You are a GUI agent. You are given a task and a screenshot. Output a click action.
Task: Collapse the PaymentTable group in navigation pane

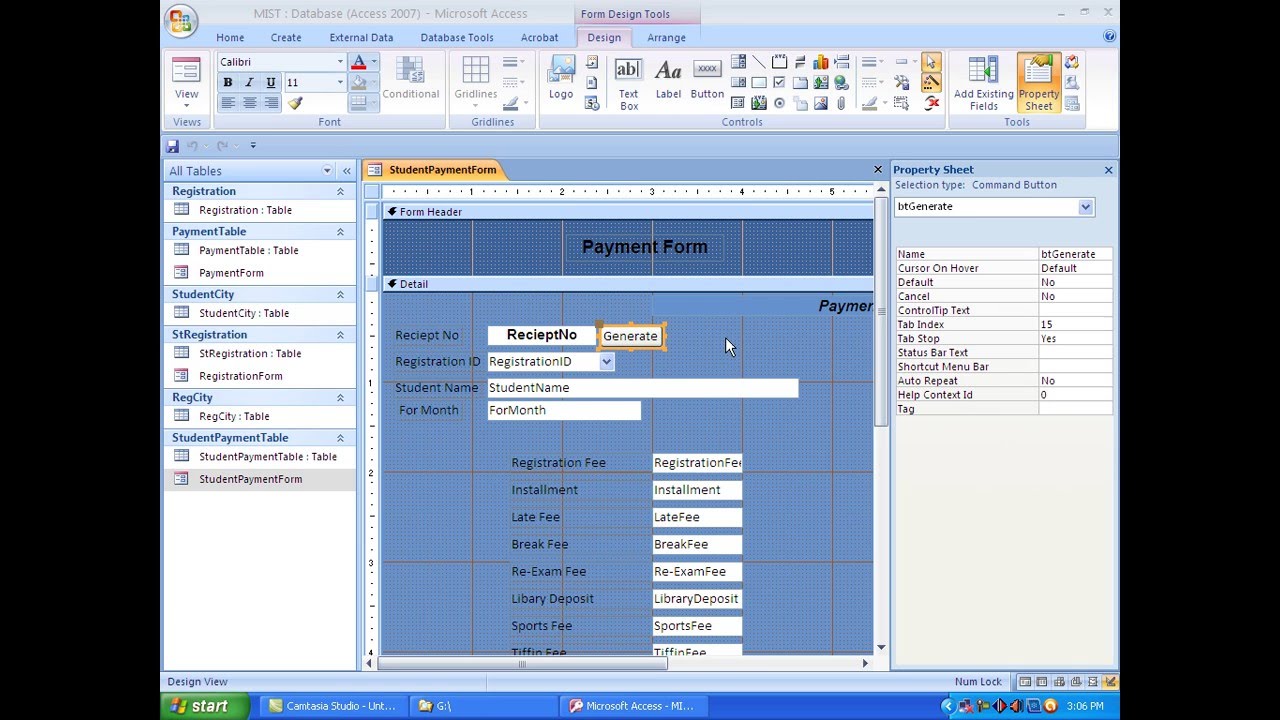(340, 231)
